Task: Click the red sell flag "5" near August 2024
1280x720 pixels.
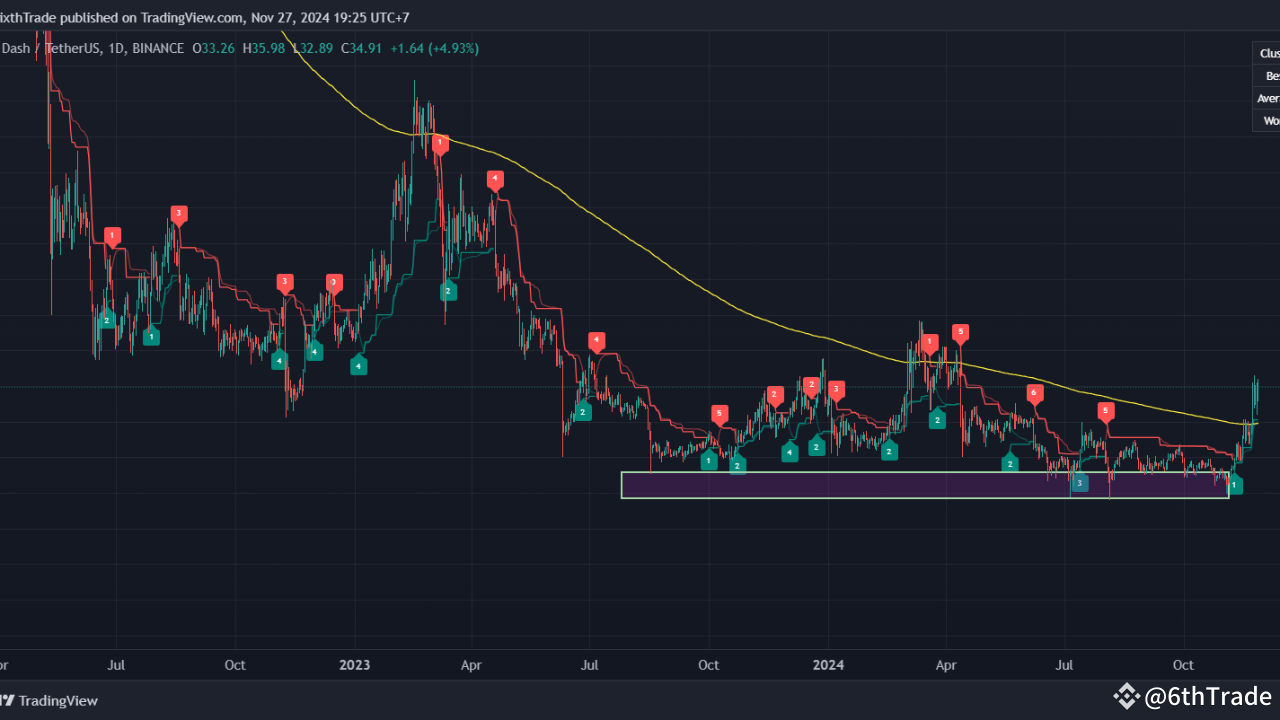Action: point(1105,411)
